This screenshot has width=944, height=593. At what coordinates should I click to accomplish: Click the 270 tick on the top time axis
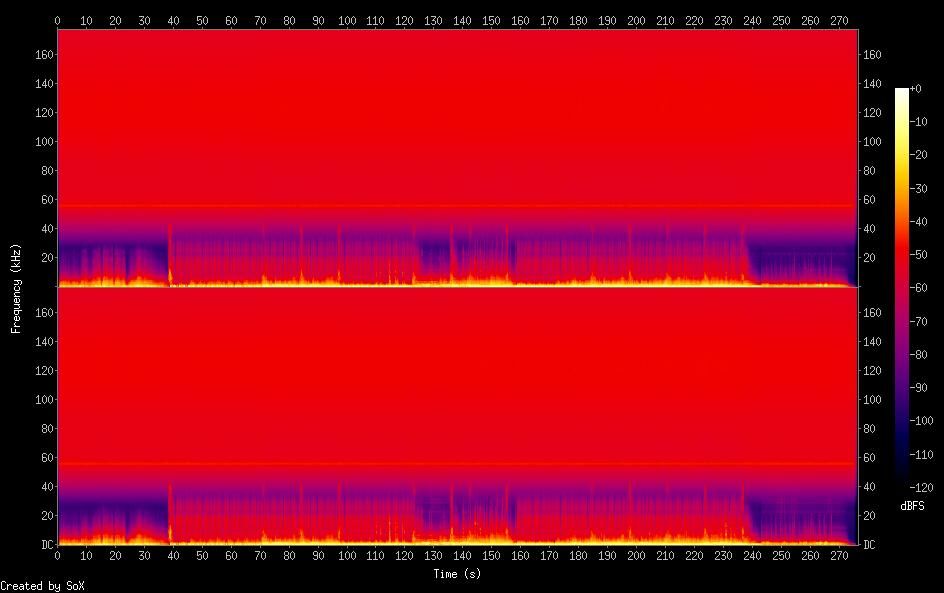coord(840,19)
